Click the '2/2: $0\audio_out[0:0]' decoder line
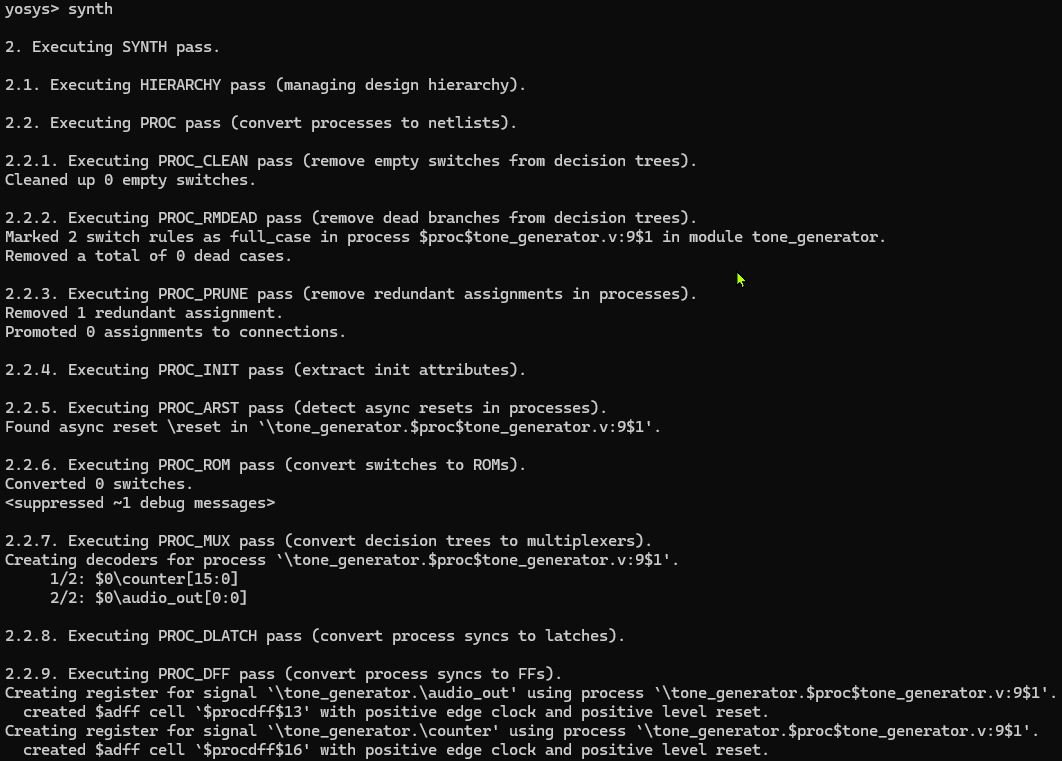The image size is (1062, 761). click(x=148, y=598)
